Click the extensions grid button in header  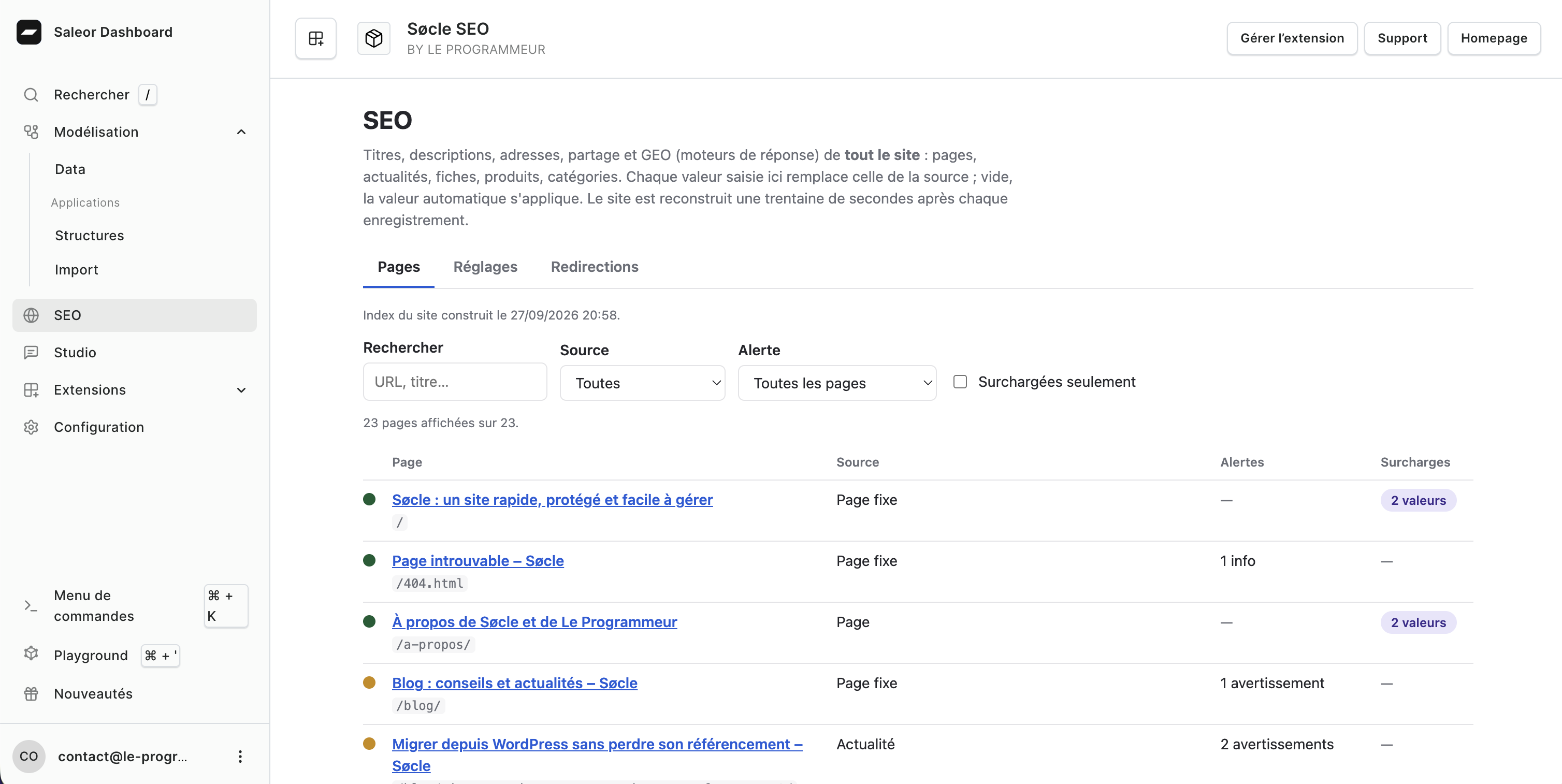click(316, 38)
